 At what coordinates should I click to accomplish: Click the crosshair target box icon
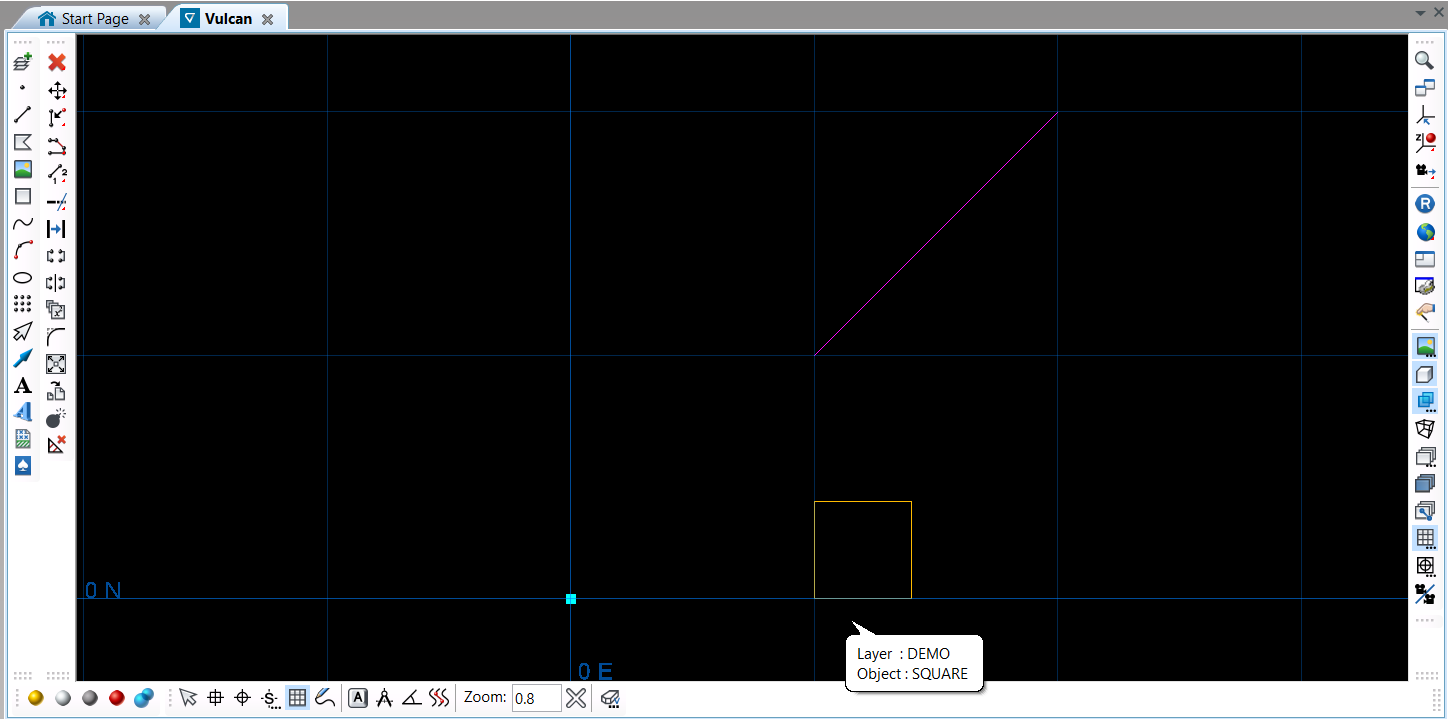(1425, 566)
